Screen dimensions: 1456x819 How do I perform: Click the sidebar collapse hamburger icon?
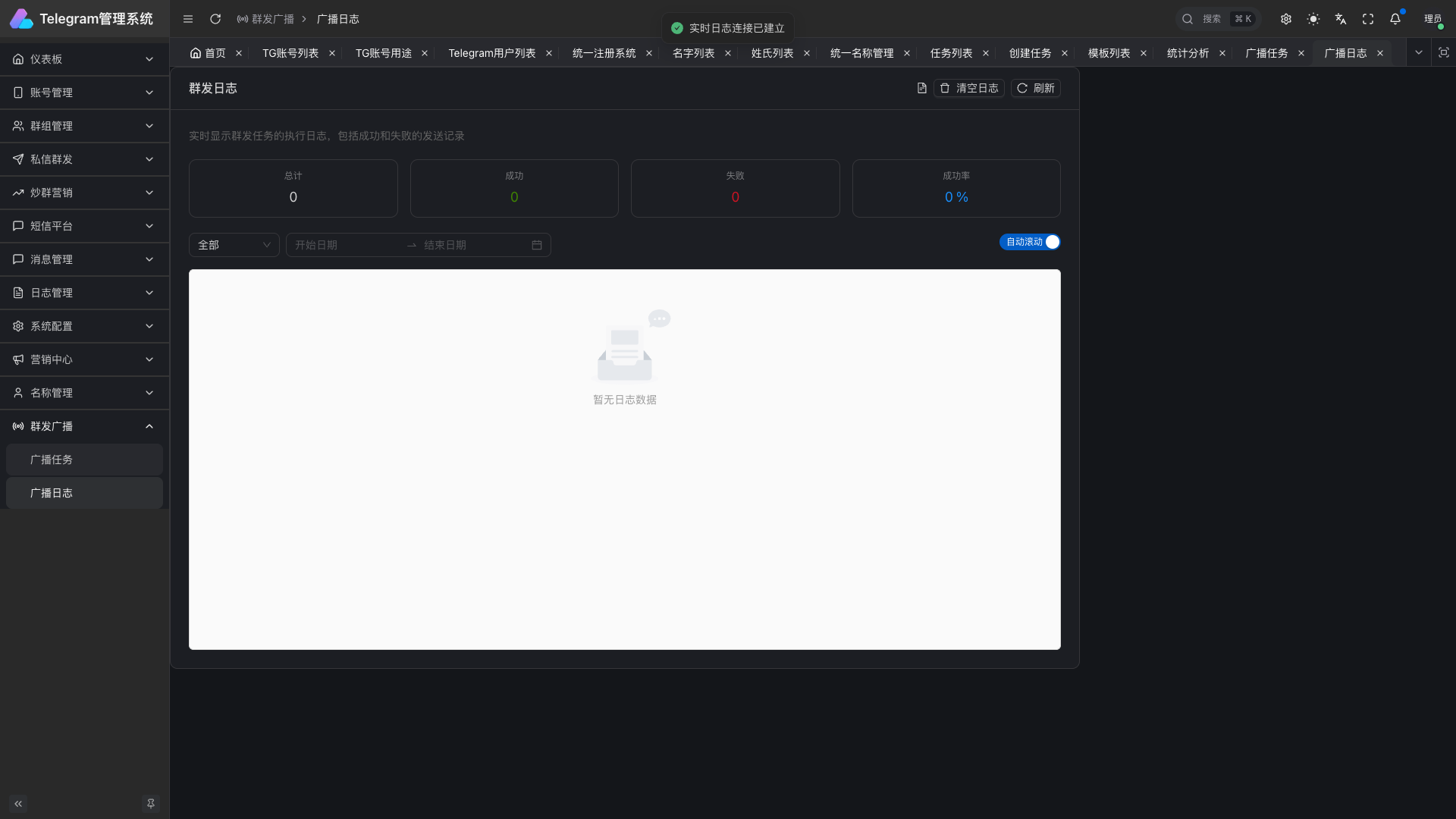(x=188, y=19)
